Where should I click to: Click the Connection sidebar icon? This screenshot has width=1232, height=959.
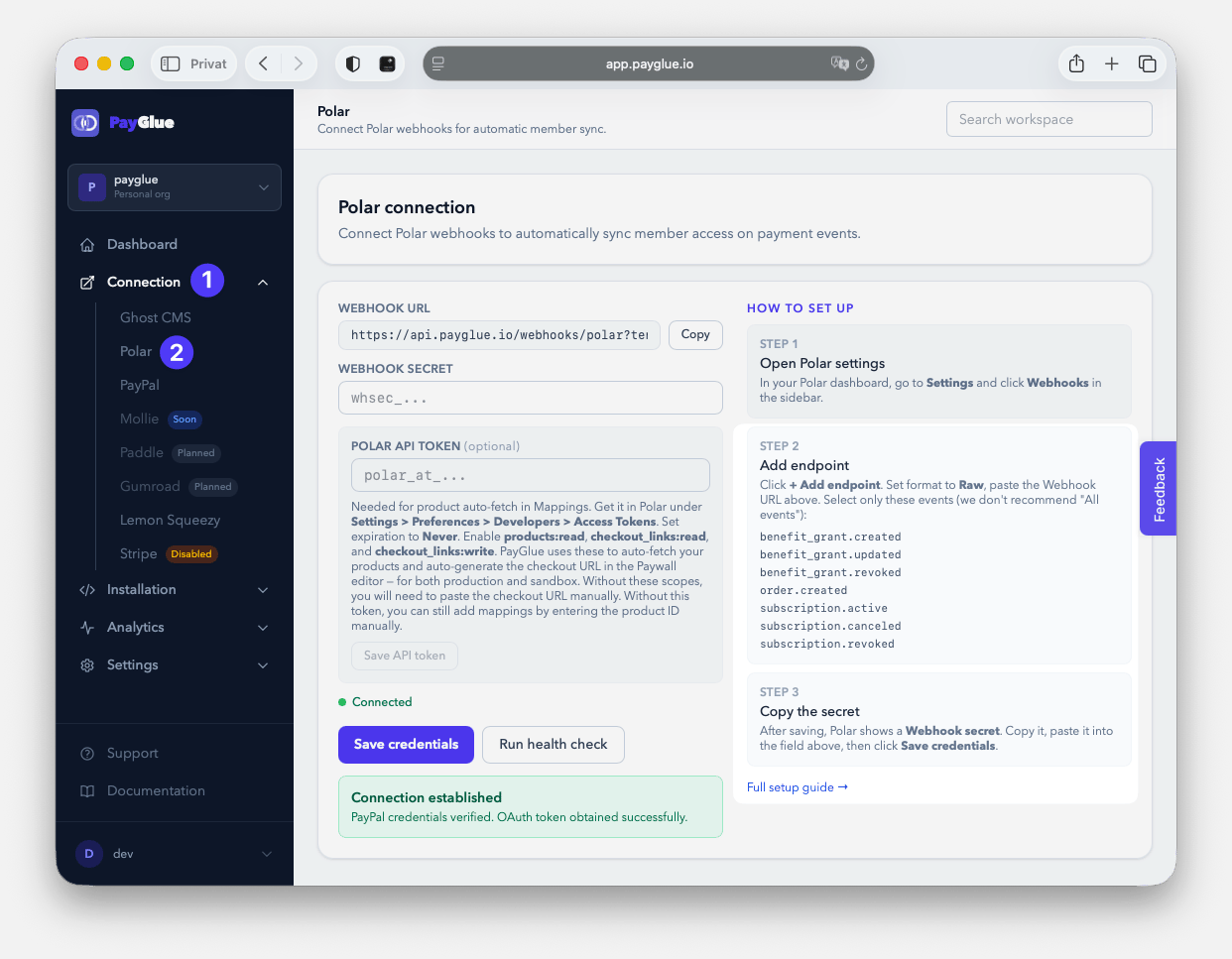click(87, 283)
